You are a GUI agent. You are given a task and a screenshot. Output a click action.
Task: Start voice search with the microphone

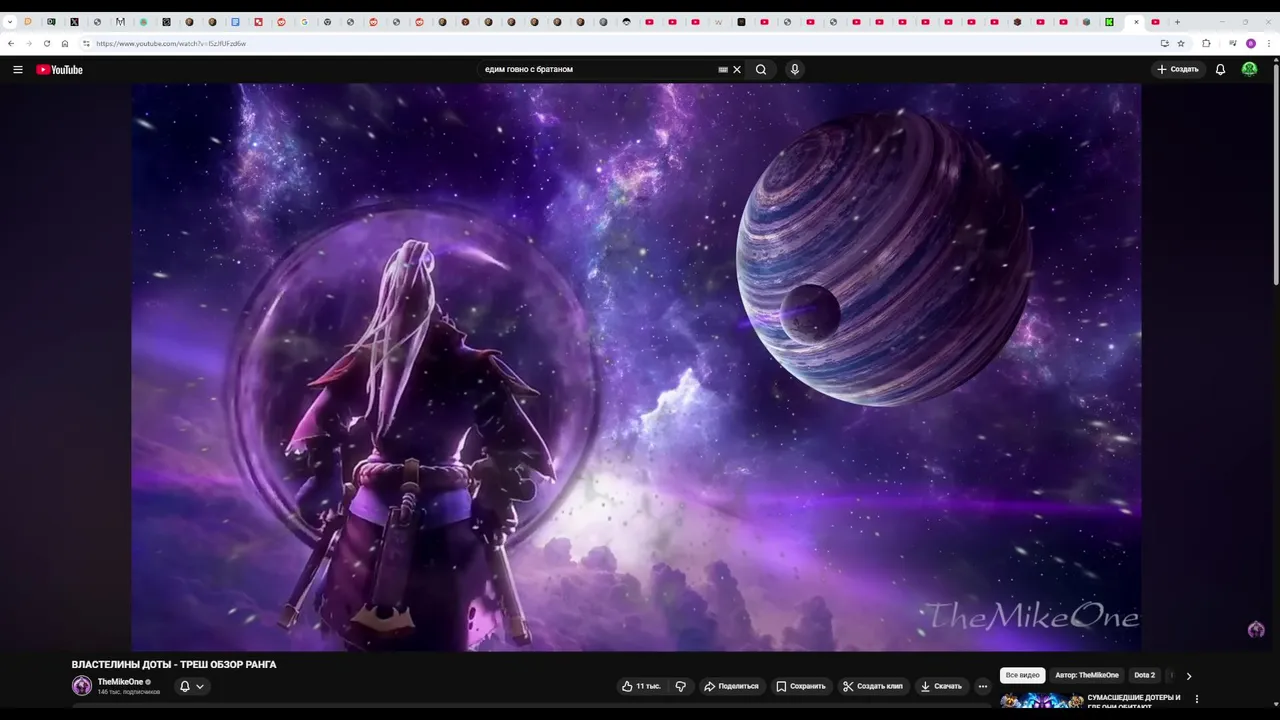(795, 70)
